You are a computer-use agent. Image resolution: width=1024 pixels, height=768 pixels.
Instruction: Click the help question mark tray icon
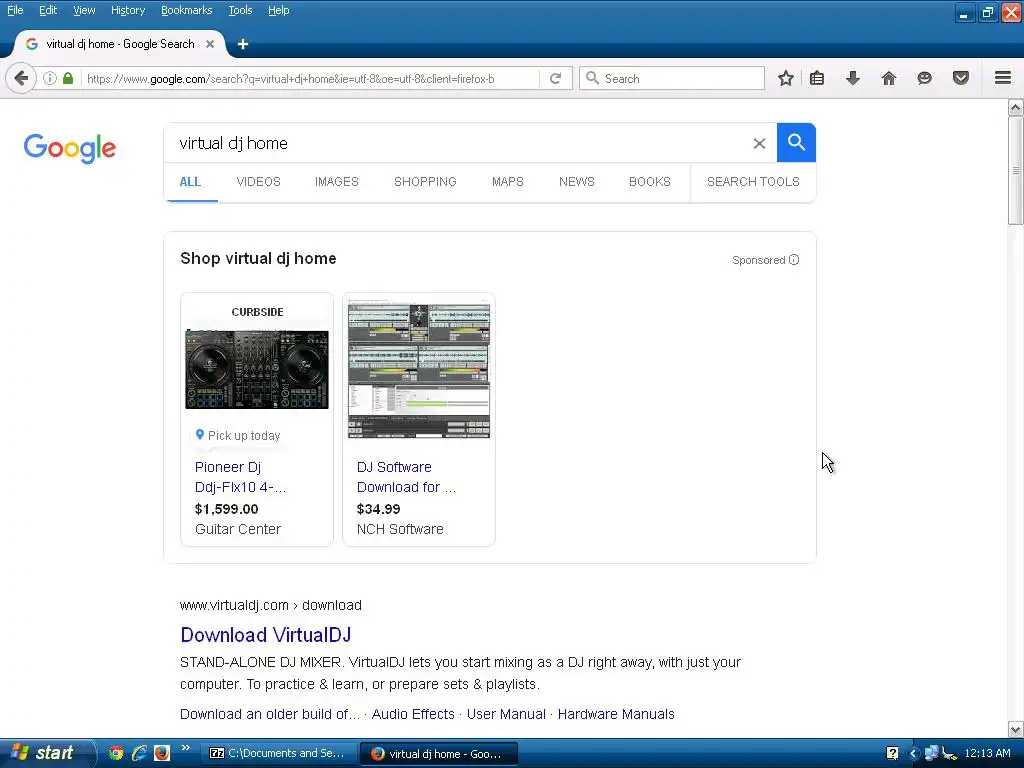pyautogui.click(x=892, y=753)
